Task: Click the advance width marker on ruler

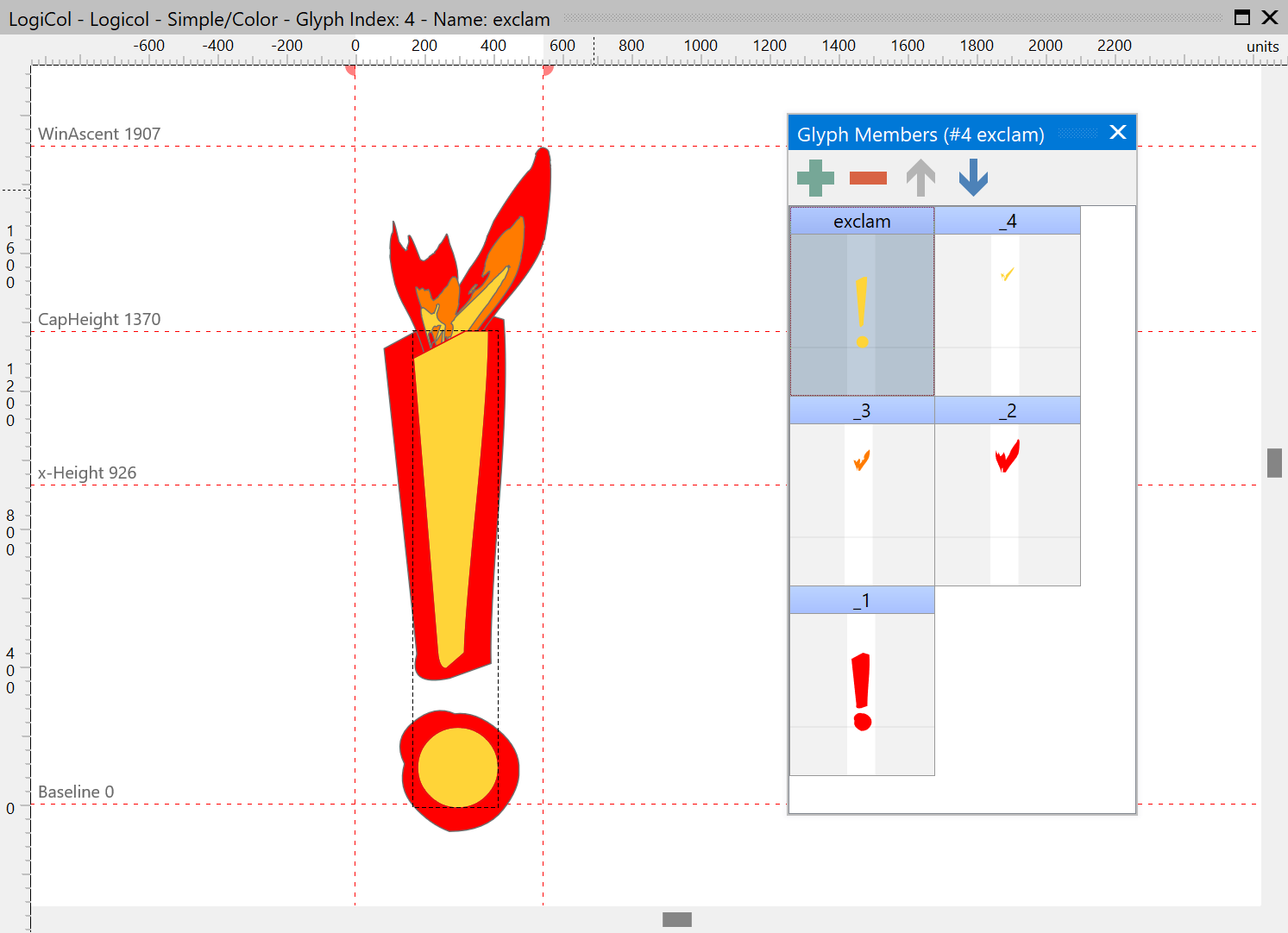Action: pos(548,70)
